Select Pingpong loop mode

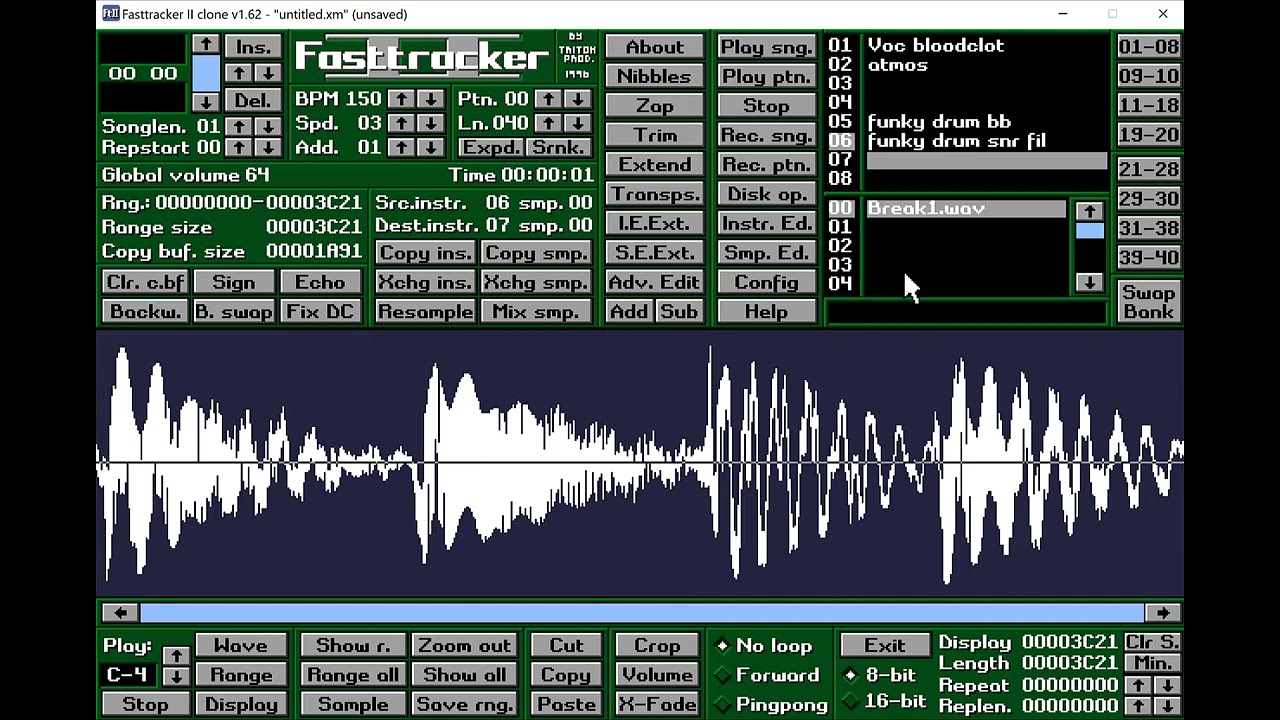click(771, 704)
